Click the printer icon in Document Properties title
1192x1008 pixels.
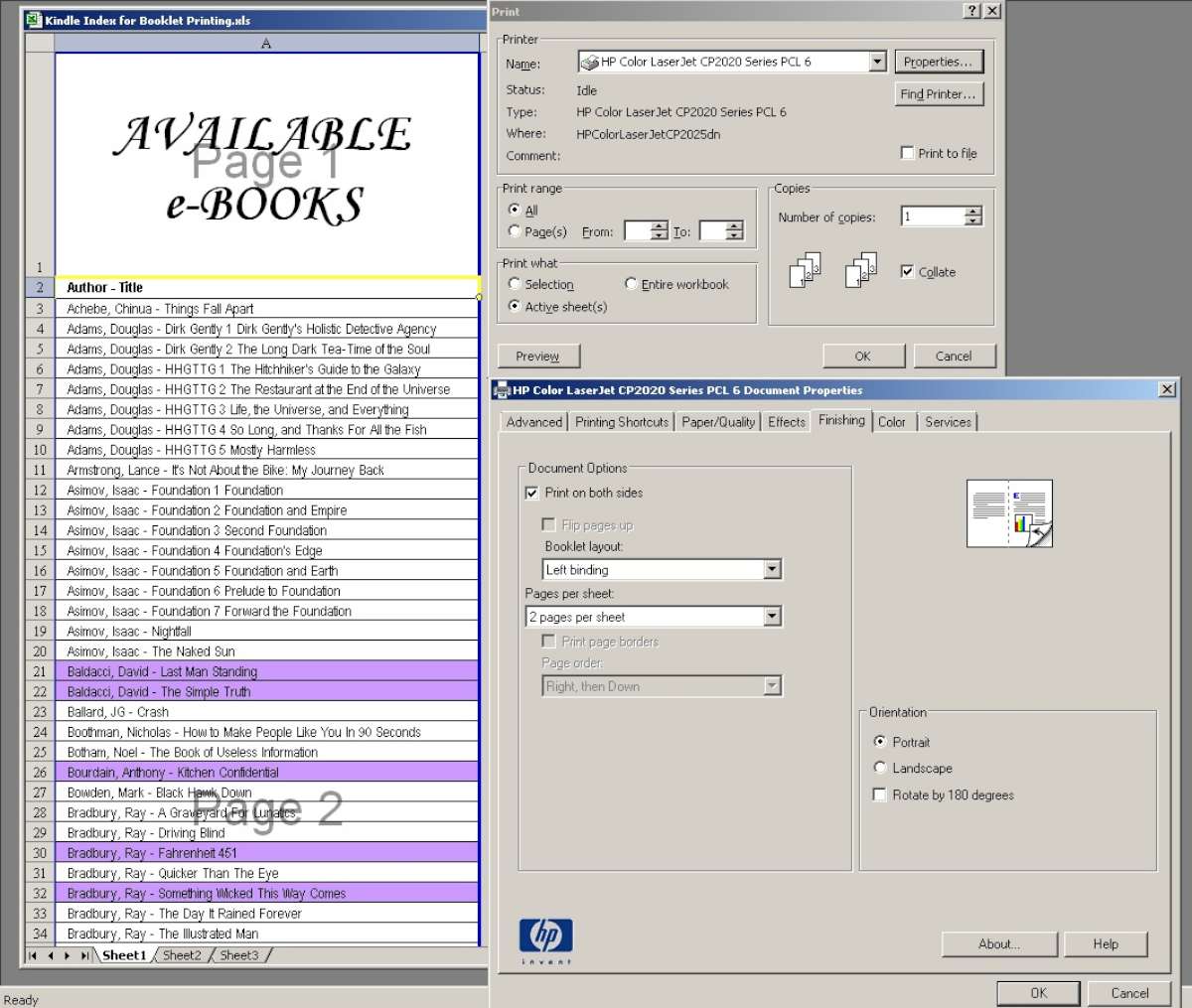(x=502, y=390)
